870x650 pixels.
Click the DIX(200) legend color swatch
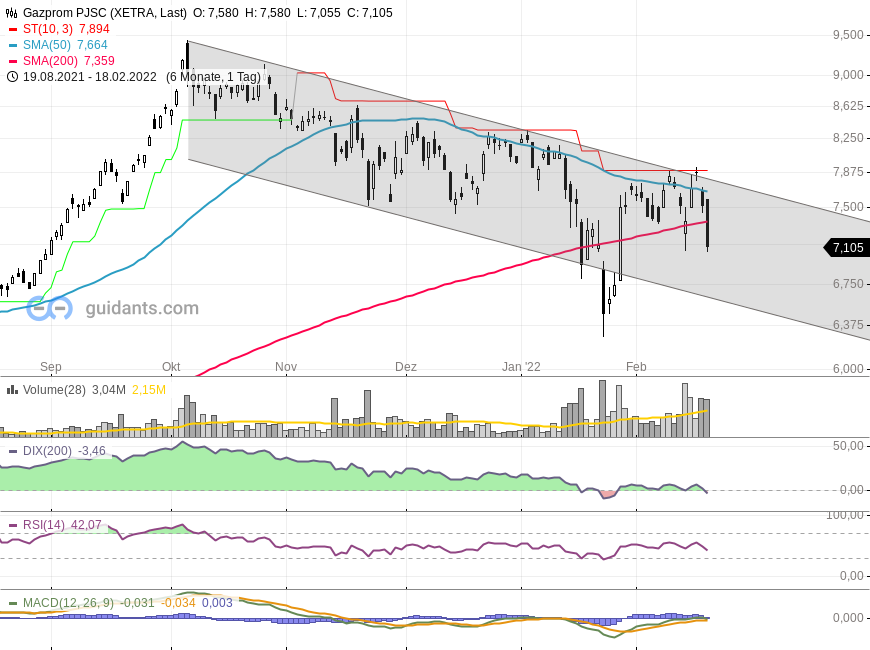click(13, 451)
